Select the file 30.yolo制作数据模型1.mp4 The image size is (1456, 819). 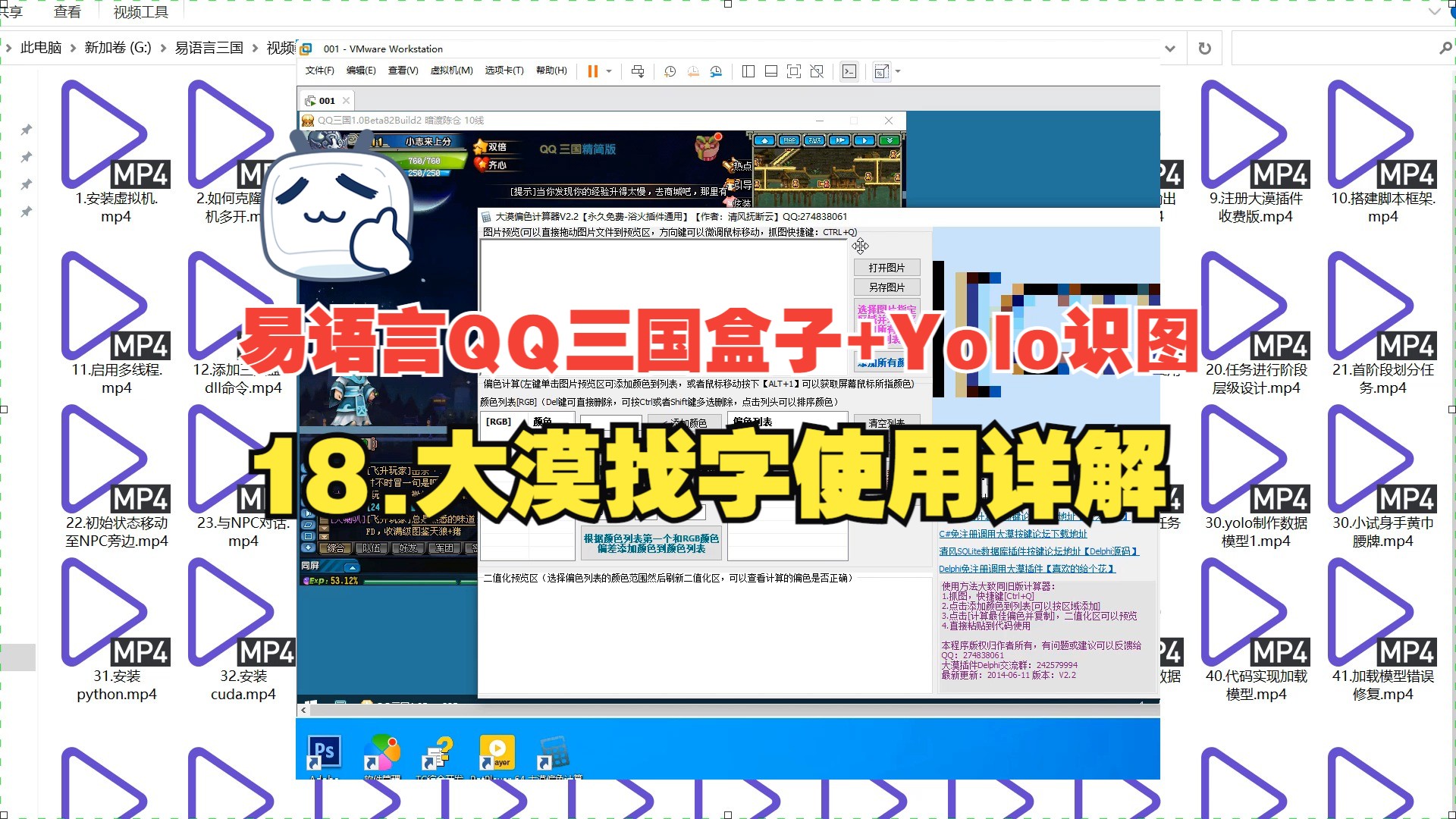pyautogui.click(x=1256, y=476)
